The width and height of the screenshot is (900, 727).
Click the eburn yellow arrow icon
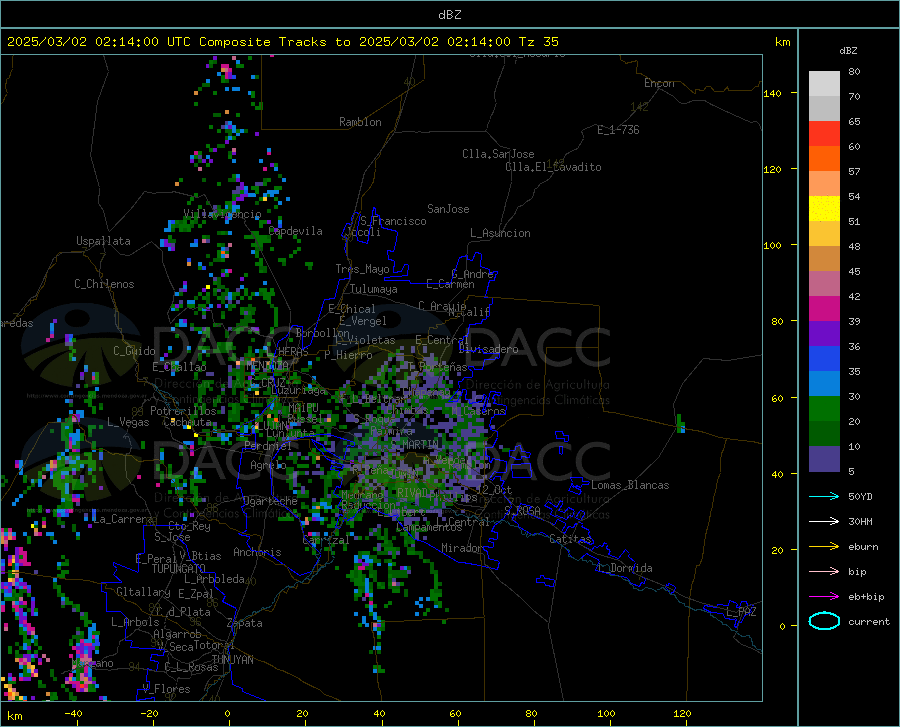[x=824, y=546]
